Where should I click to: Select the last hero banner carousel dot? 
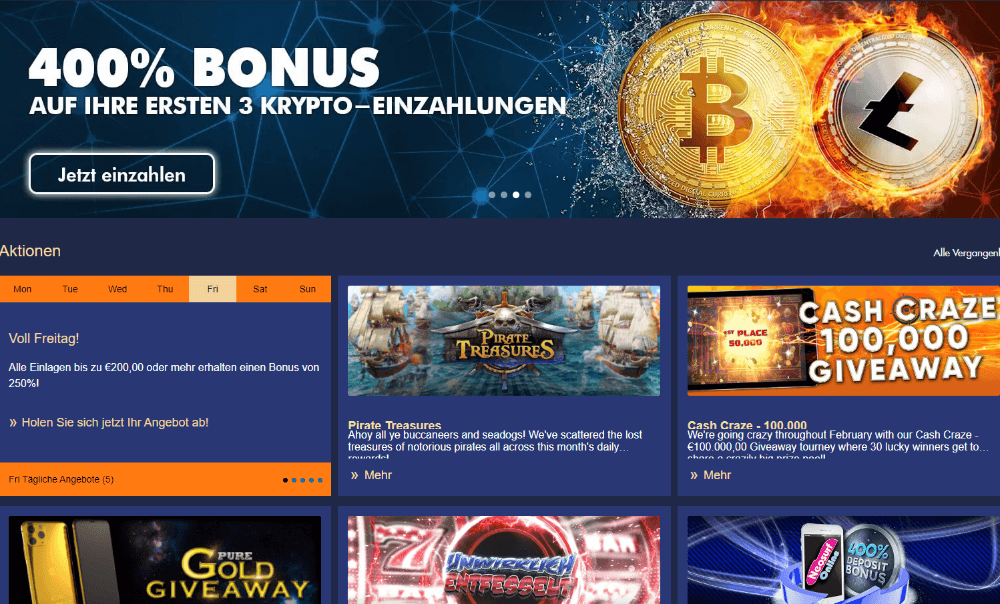click(528, 195)
